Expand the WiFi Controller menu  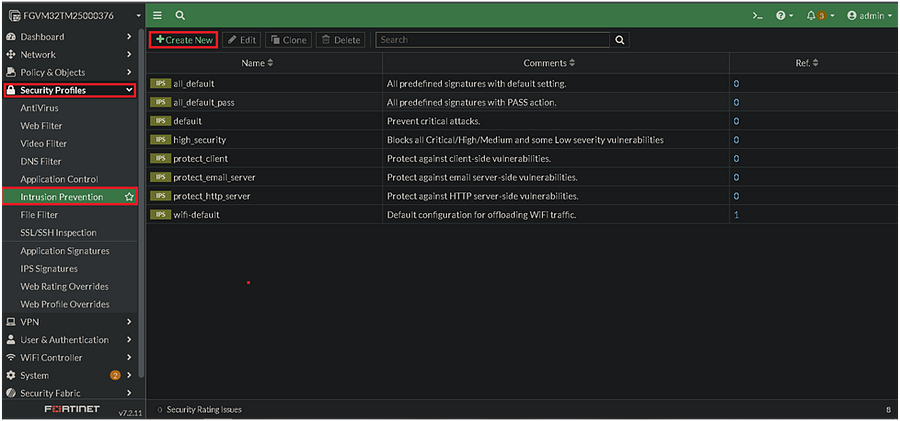coord(69,358)
